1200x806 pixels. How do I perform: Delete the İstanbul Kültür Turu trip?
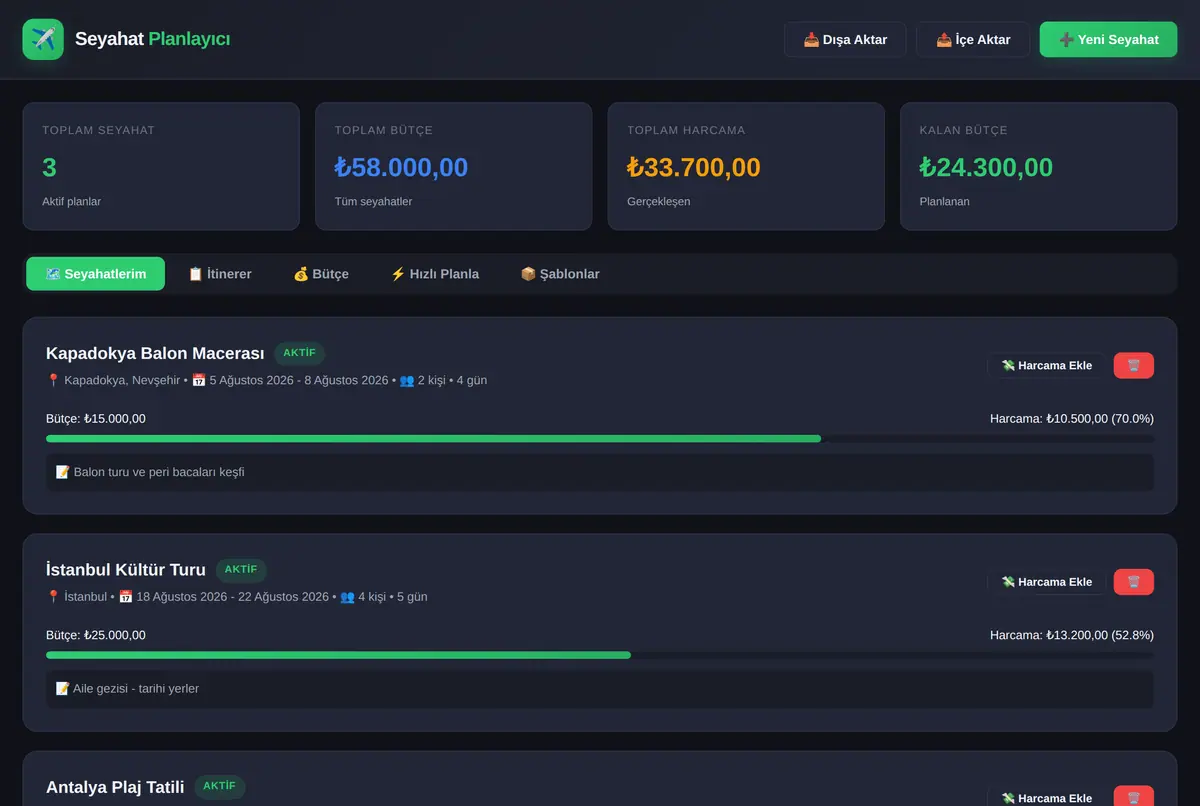1133,582
